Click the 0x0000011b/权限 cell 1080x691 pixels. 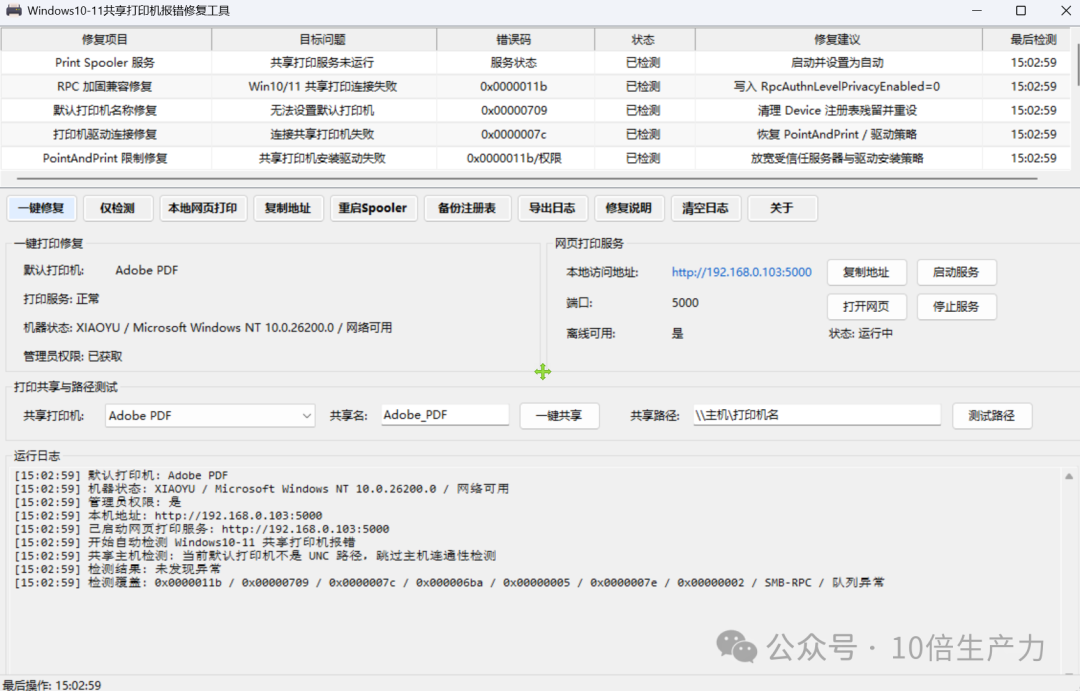click(514, 158)
